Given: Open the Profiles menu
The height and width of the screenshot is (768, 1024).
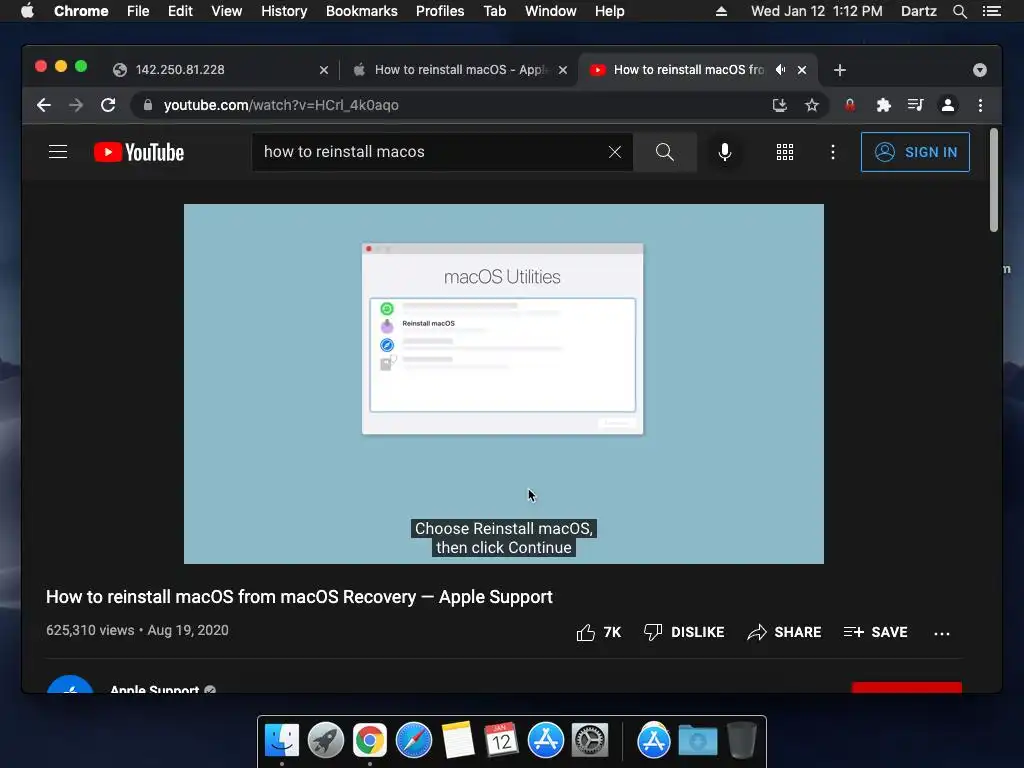Looking at the screenshot, I should tap(440, 11).
